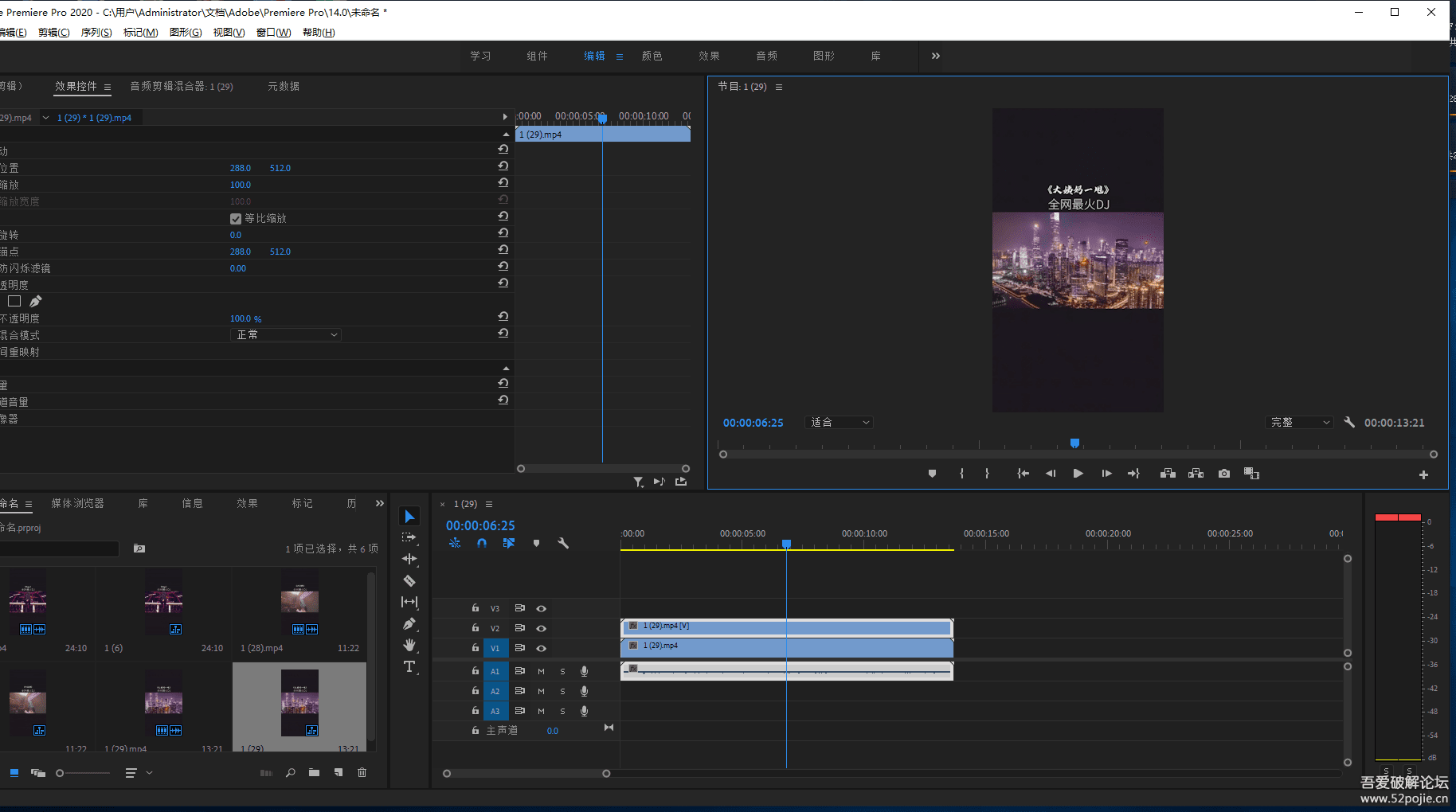Select the Pen tool in tools panel
Image resolution: width=1456 pixels, height=812 pixels.
click(409, 623)
